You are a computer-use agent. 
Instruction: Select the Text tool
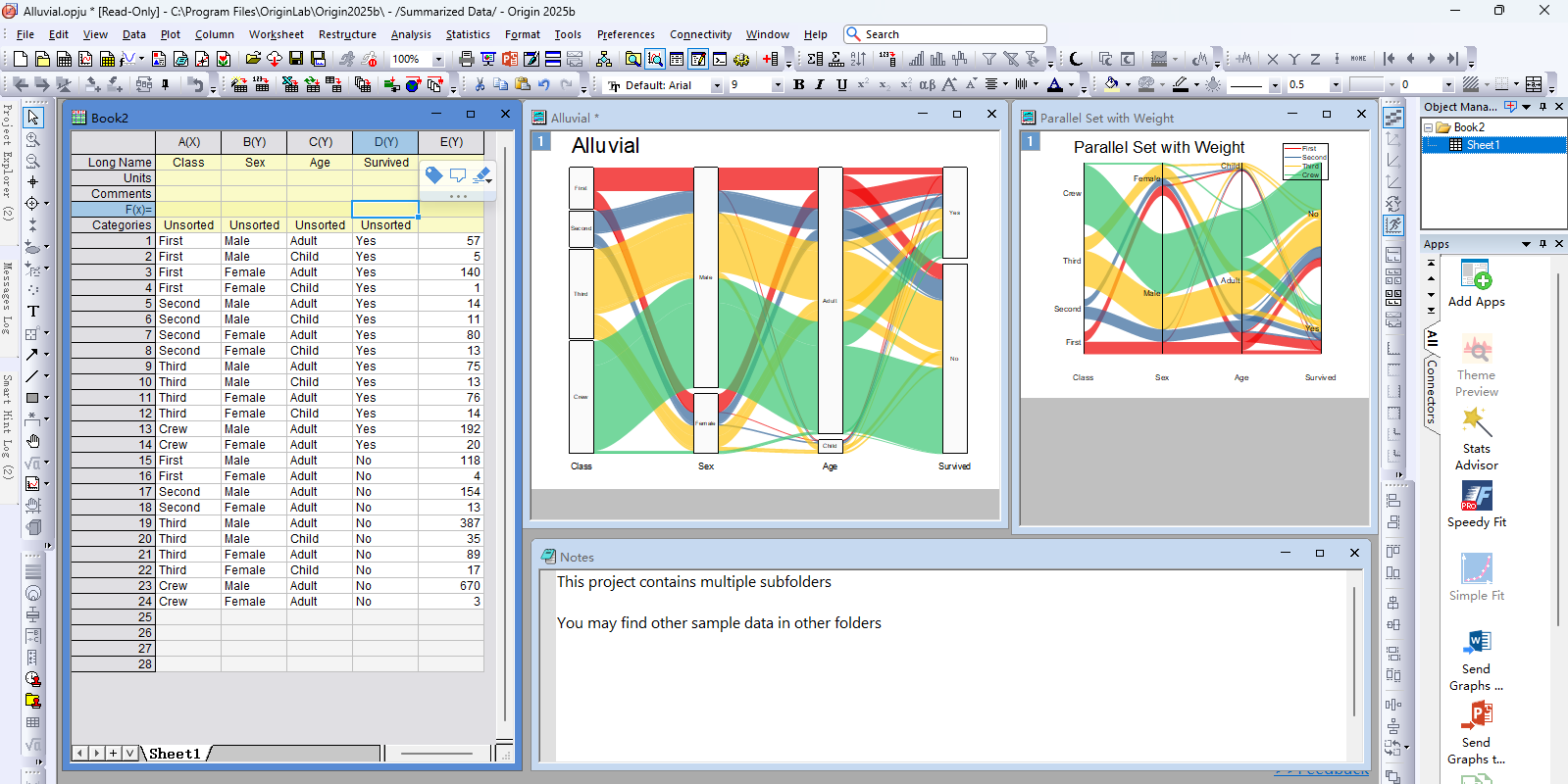pos(32,312)
